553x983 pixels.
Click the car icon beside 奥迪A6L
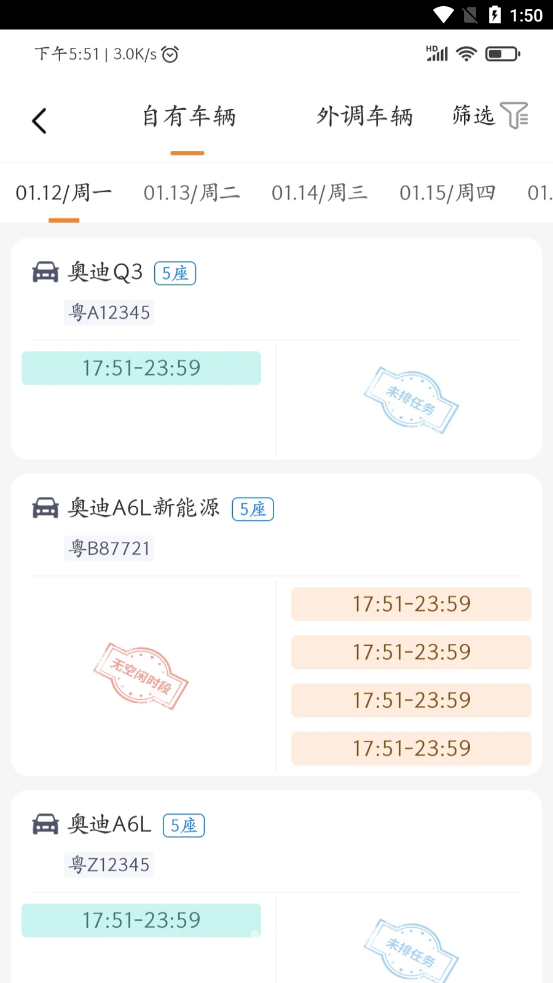(x=45, y=824)
